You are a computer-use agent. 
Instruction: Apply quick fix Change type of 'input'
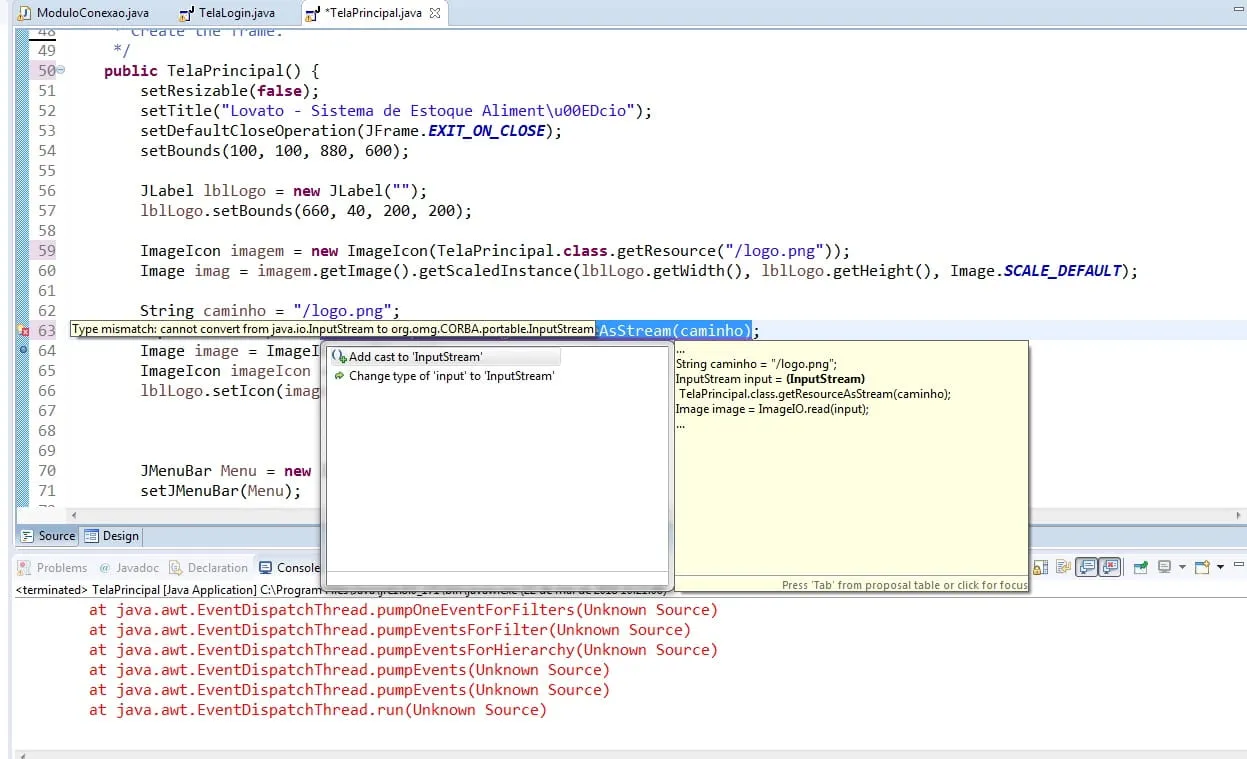(x=445, y=376)
